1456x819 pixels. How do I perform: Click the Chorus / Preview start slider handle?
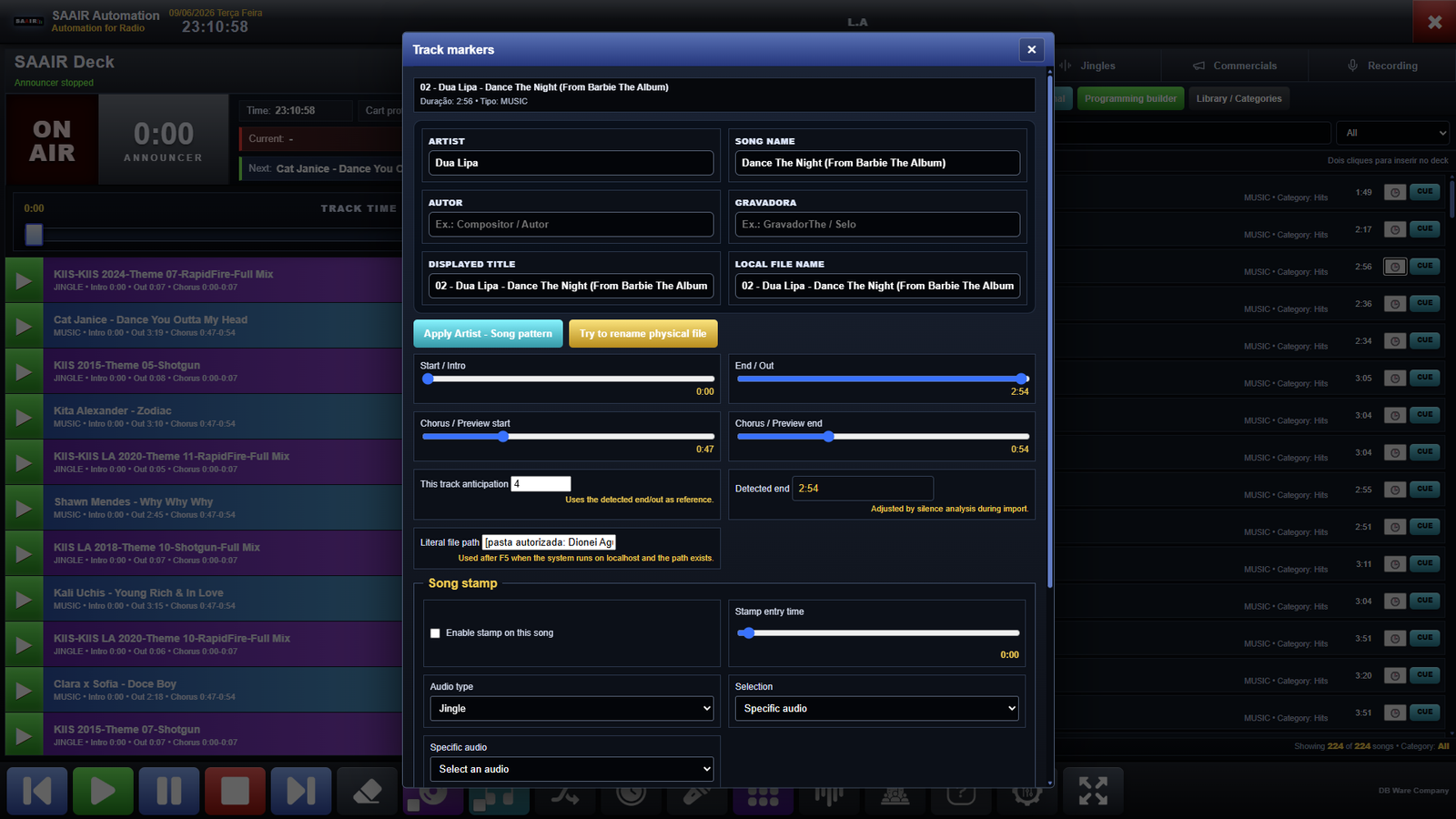[x=503, y=437]
